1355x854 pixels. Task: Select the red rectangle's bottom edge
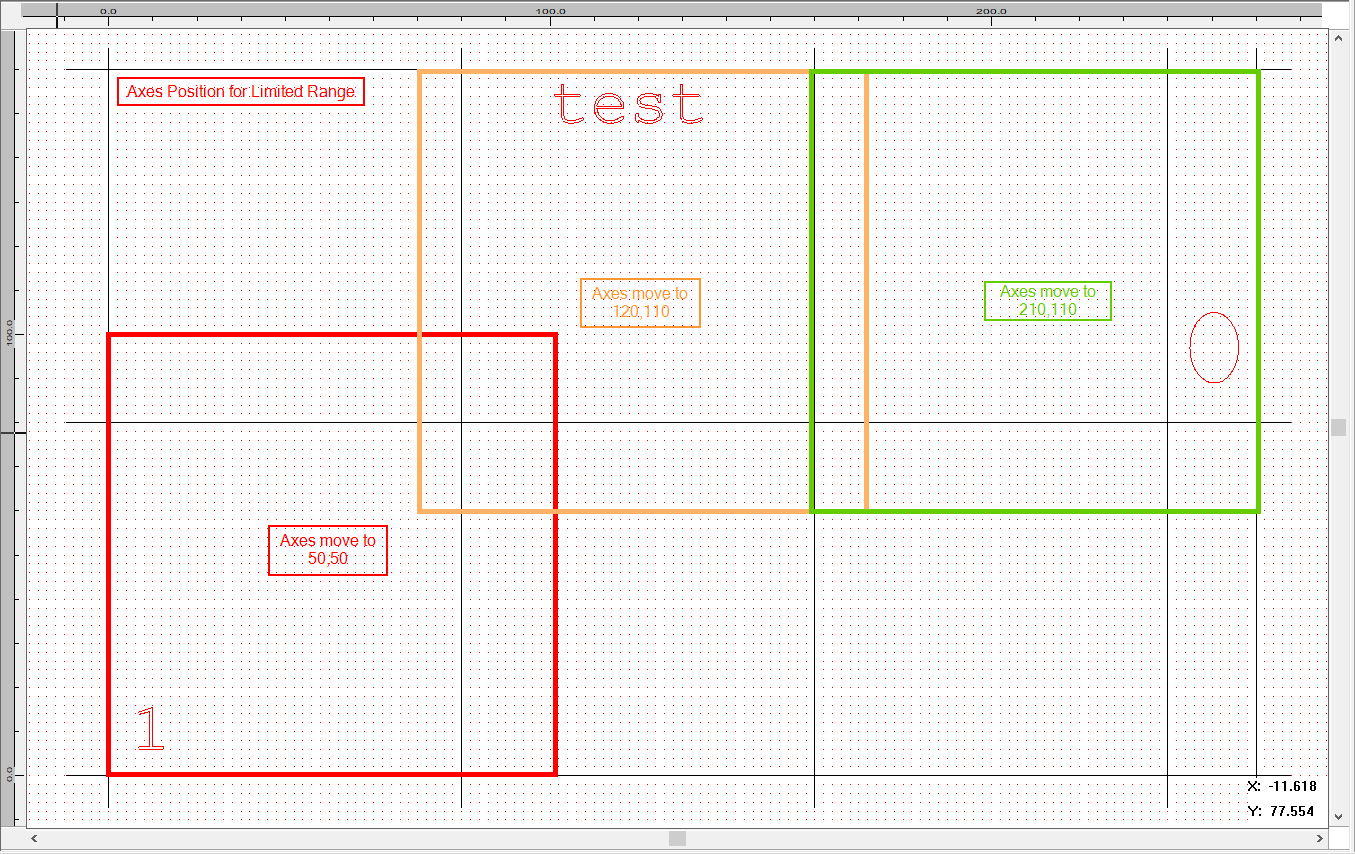[x=330, y=773]
